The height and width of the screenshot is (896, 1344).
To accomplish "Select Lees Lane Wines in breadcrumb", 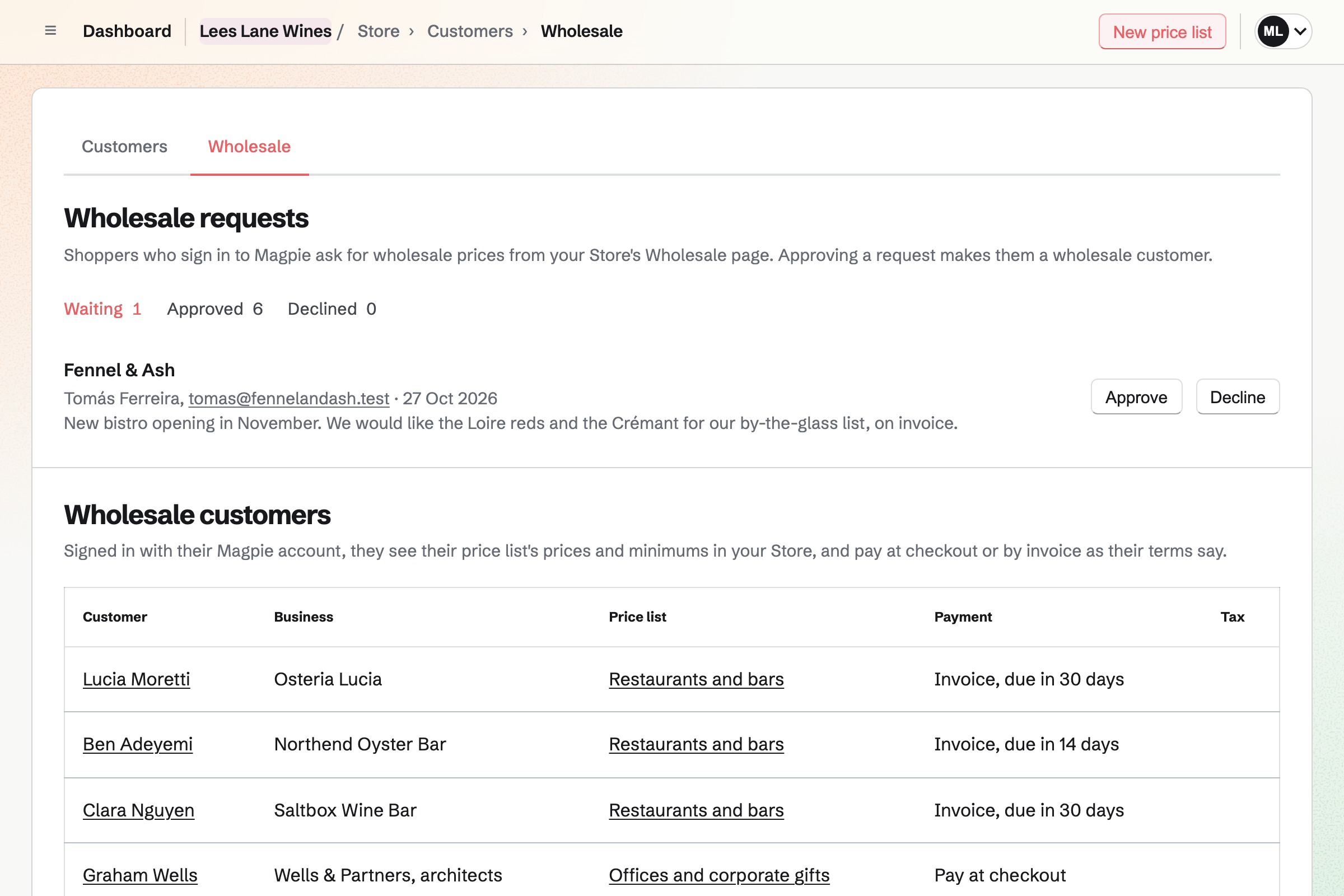I will pyautogui.click(x=265, y=31).
